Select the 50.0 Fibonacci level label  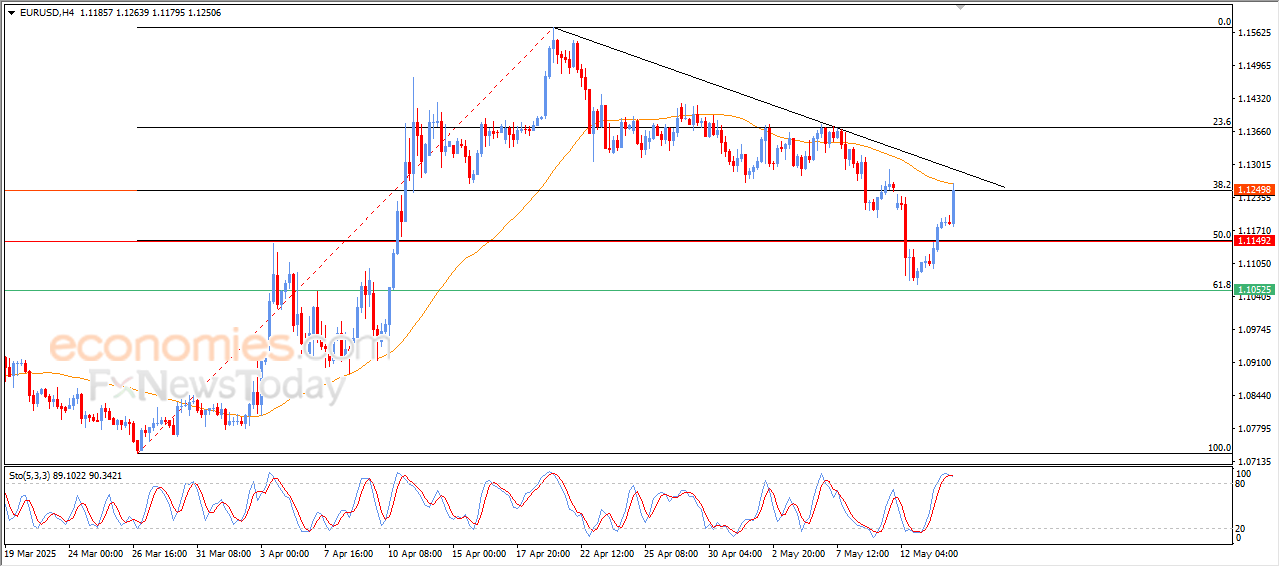[x=1222, y=235]
